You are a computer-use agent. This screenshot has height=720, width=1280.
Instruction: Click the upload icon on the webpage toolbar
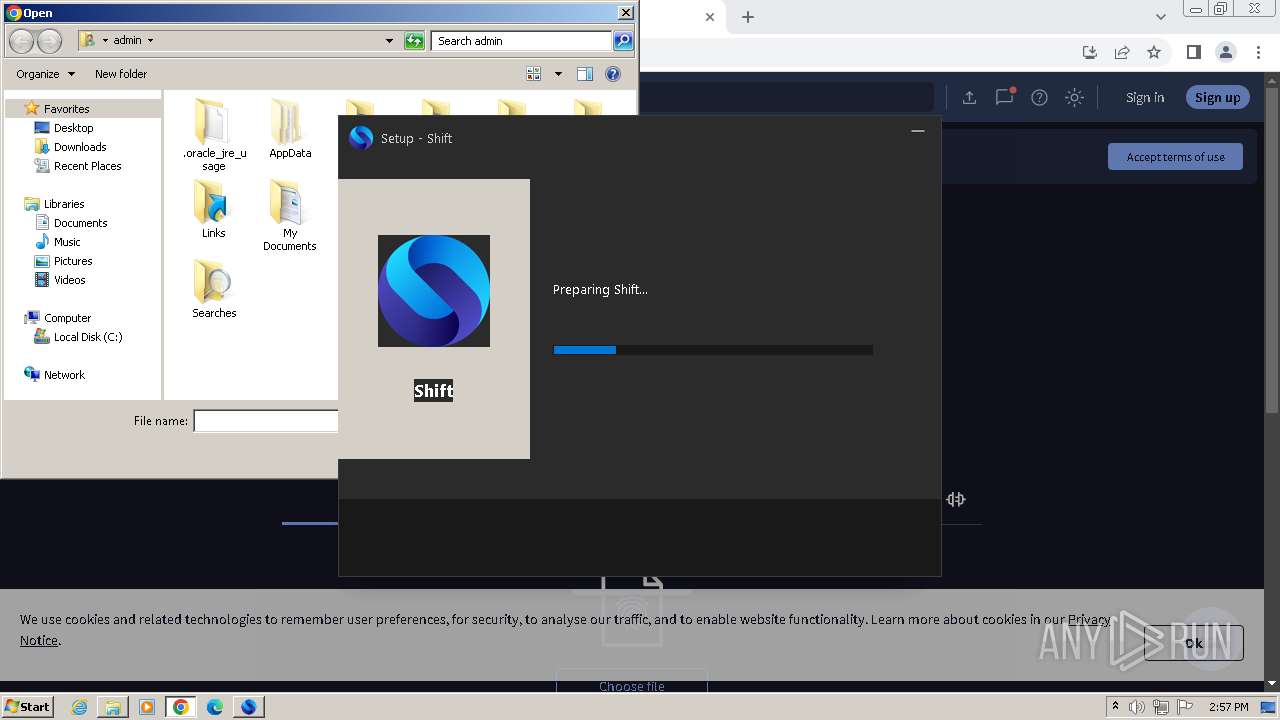click(x=969, y=97)
